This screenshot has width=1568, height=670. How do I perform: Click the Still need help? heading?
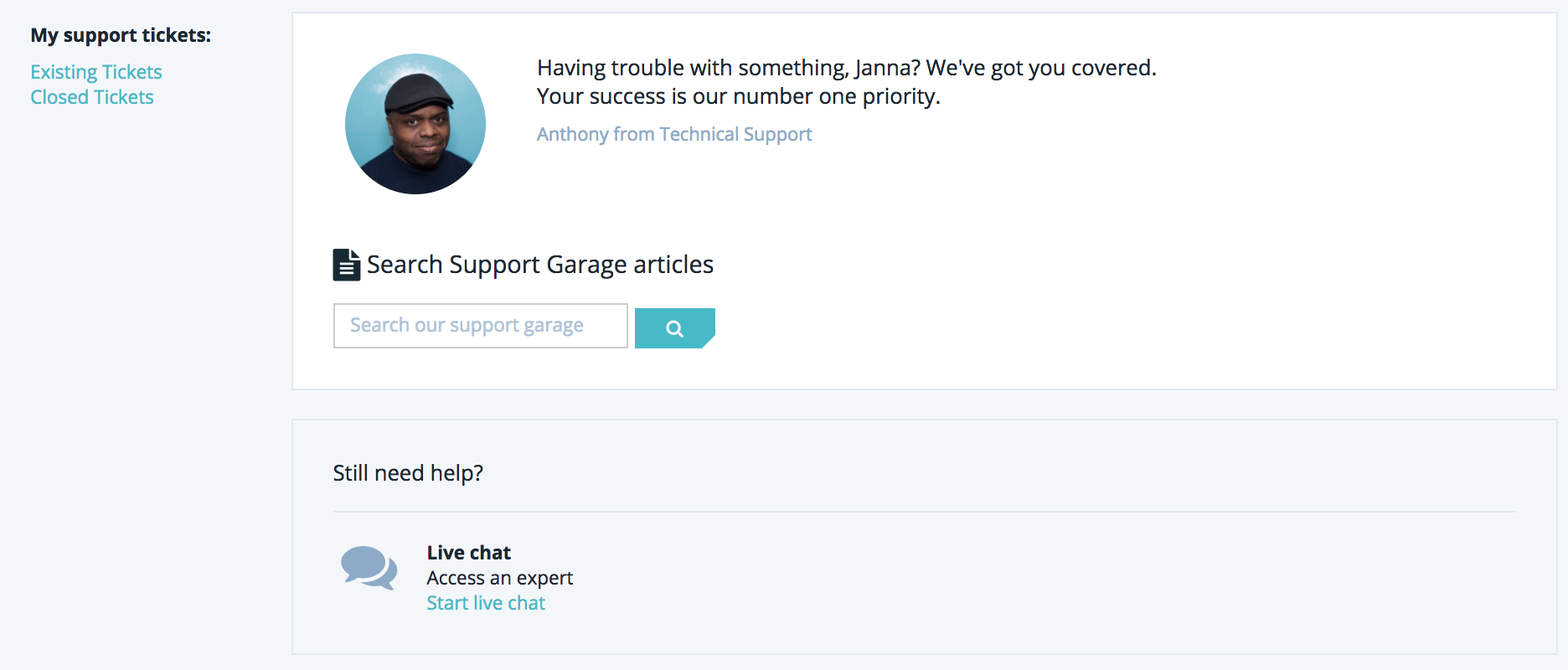(408, 473)
